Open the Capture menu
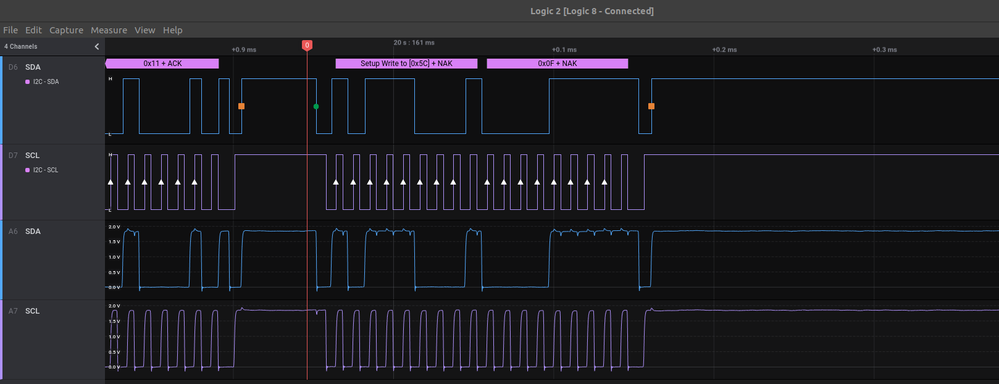999x384 pixels. coord(66,30)
